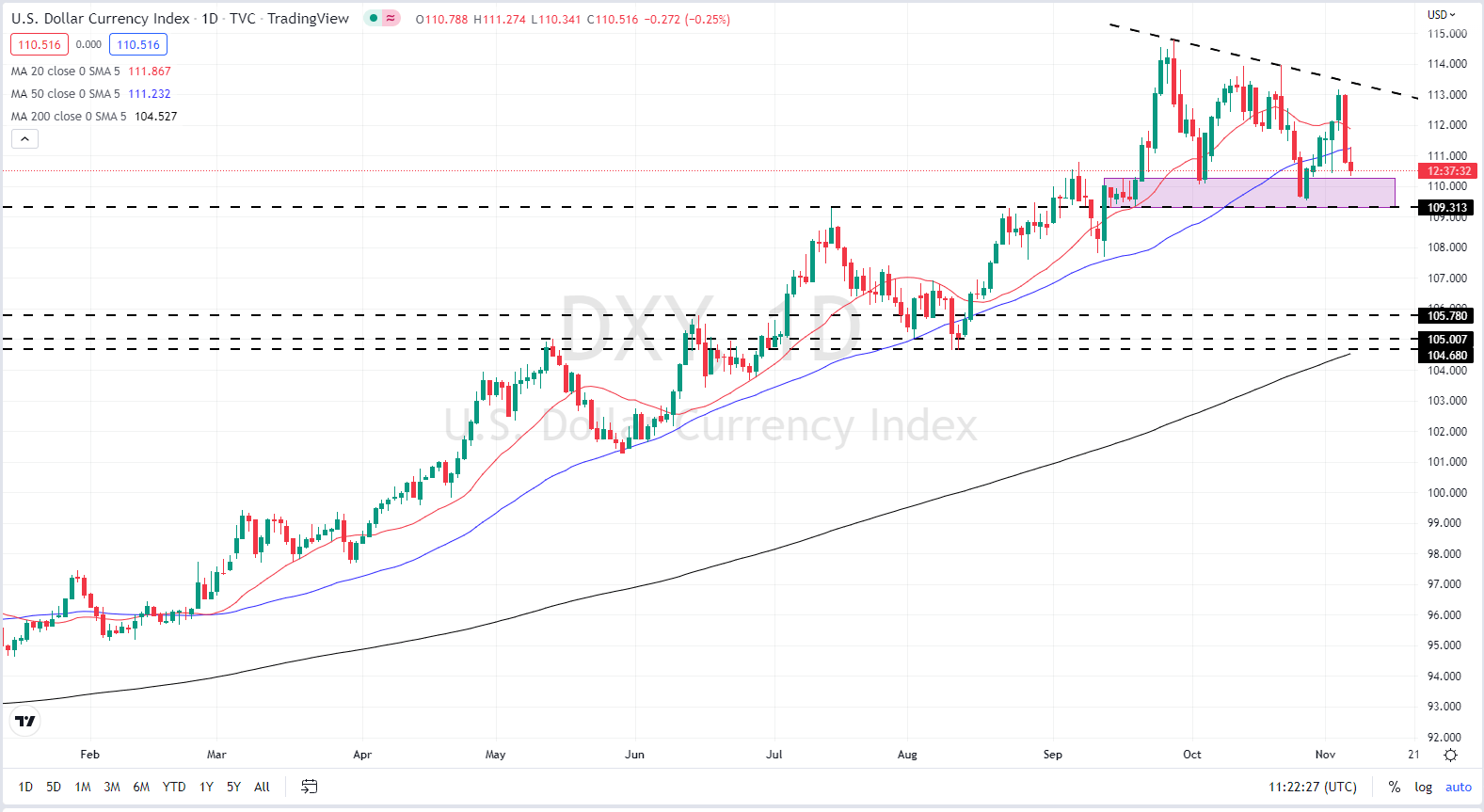Image resolution: width=1484 pixels, height=812 pixels.
Task: Click the 115.000 price axis label
Action: point(1447,34)
